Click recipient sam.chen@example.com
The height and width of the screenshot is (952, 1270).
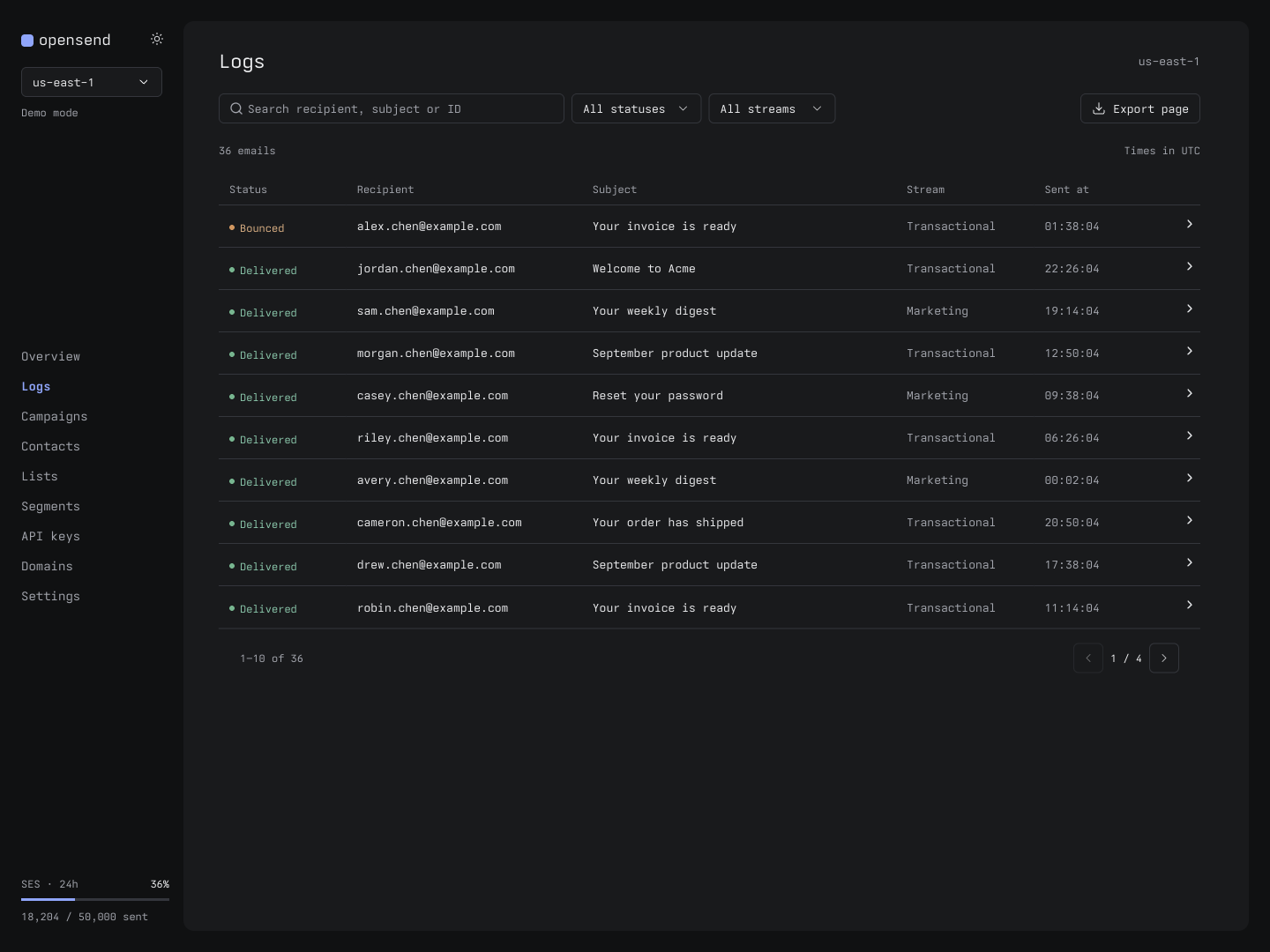click(x=425, y=311)
